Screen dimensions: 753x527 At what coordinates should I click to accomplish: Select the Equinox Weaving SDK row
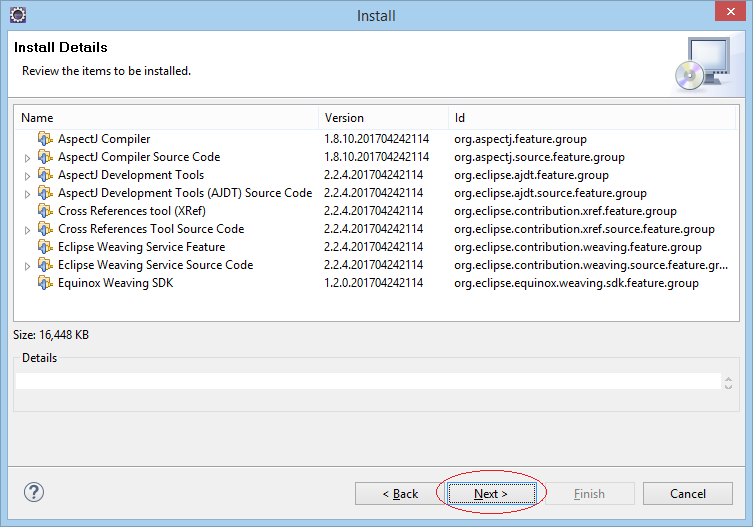coord(376,283)
